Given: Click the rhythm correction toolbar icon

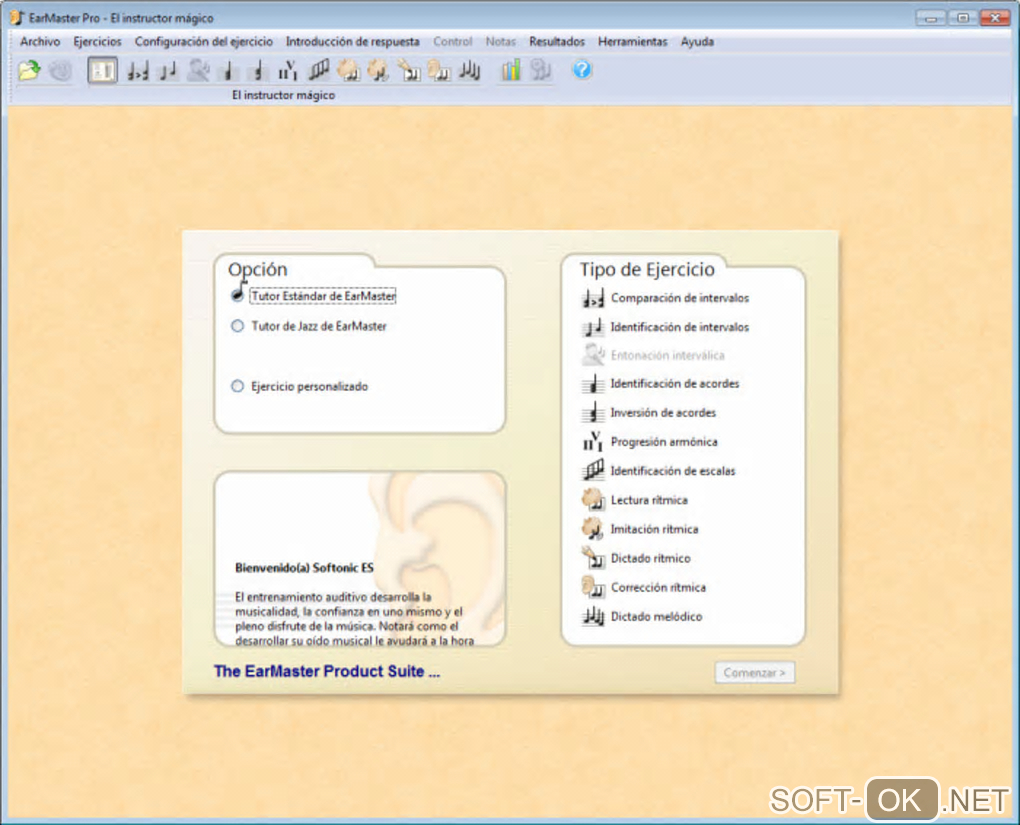Looking at the screenshot, I should pos(439,70).
